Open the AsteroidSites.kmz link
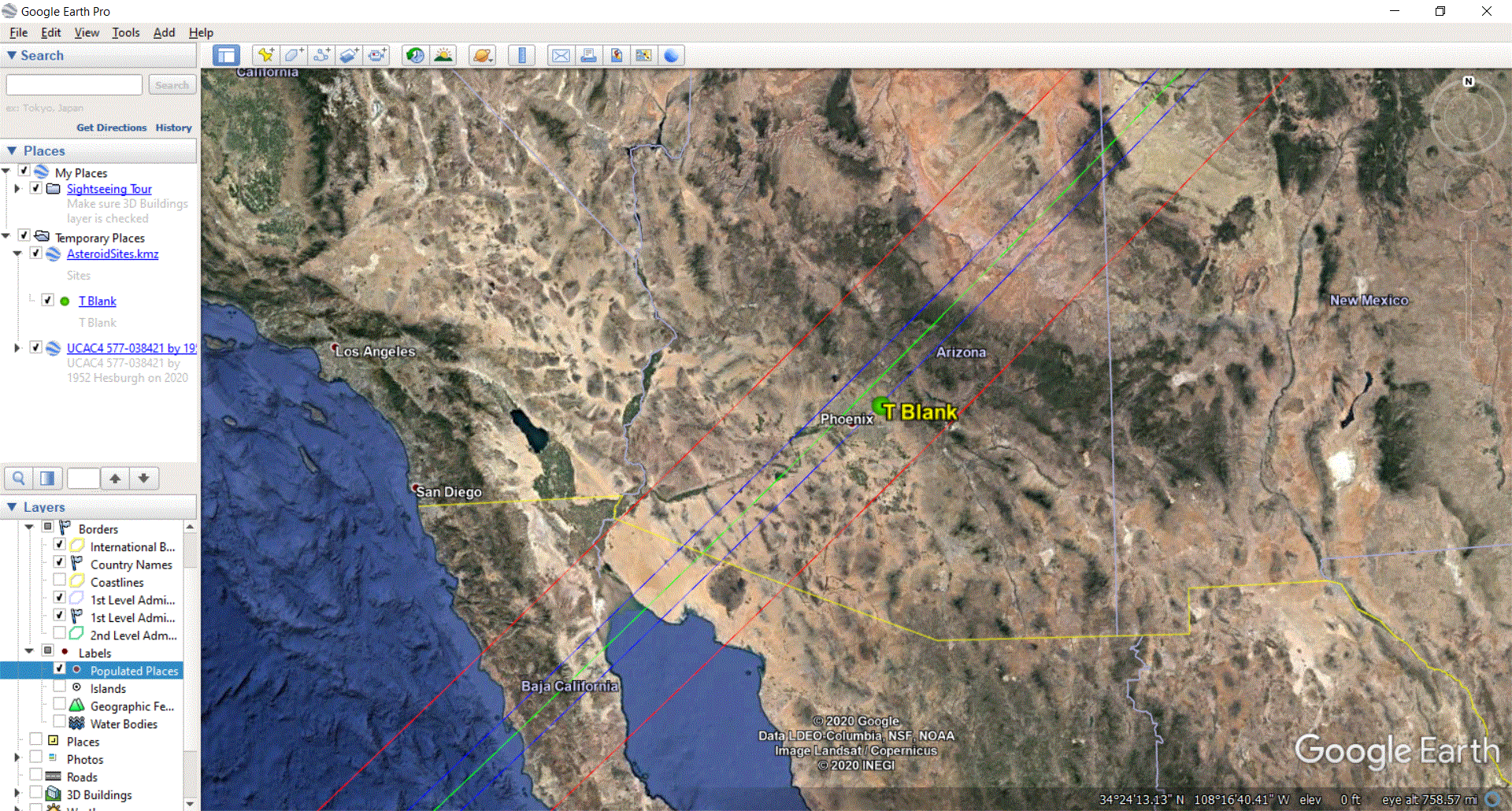 pos(113,254)
